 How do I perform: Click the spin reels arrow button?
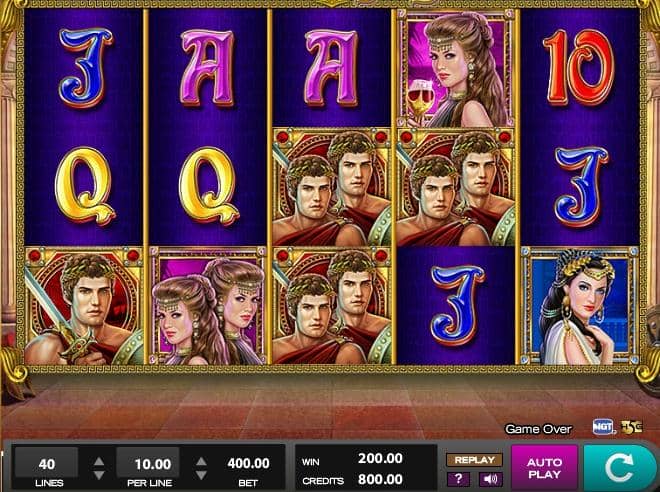[619, 466]
